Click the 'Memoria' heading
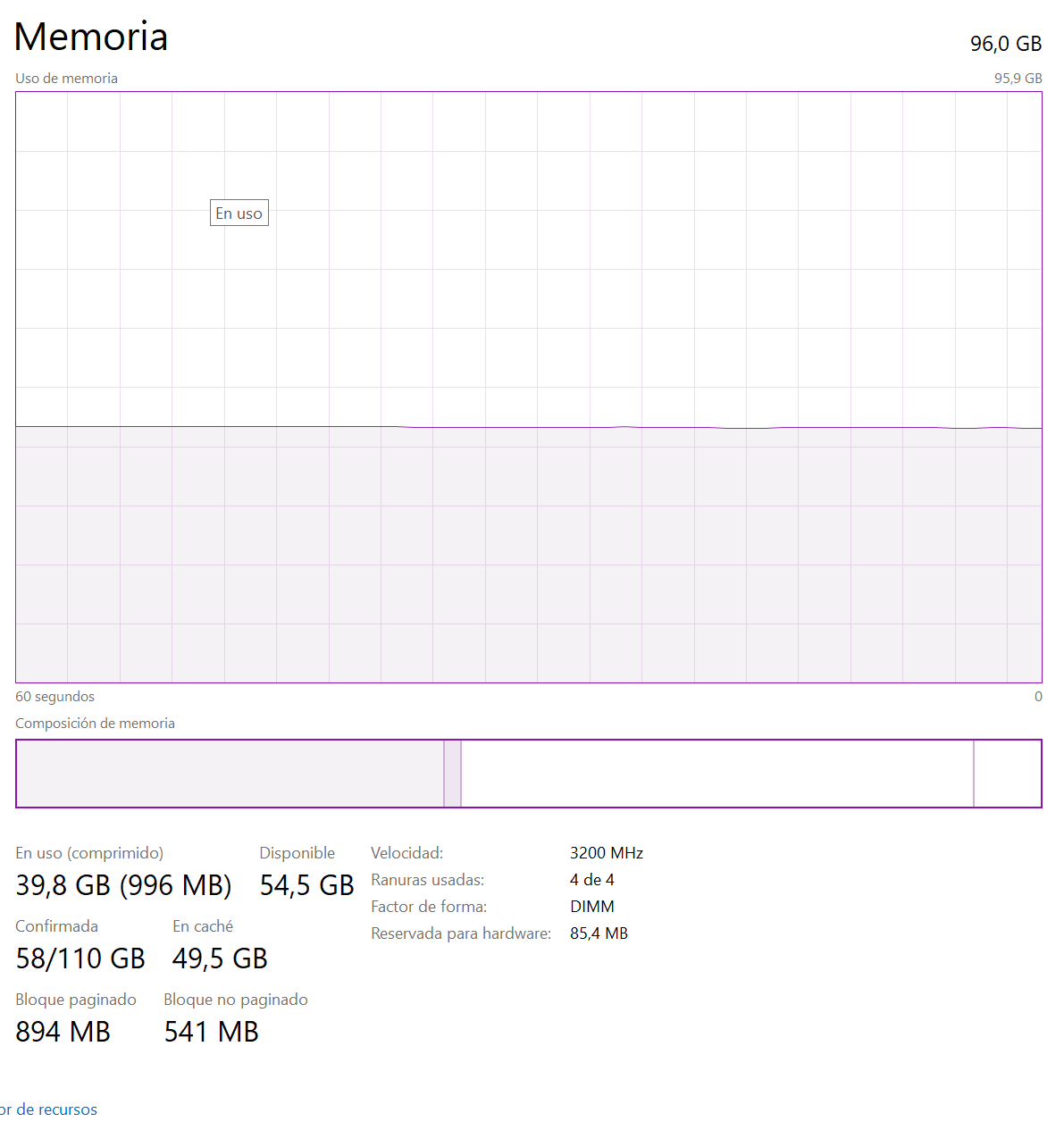 pos(91,37)
